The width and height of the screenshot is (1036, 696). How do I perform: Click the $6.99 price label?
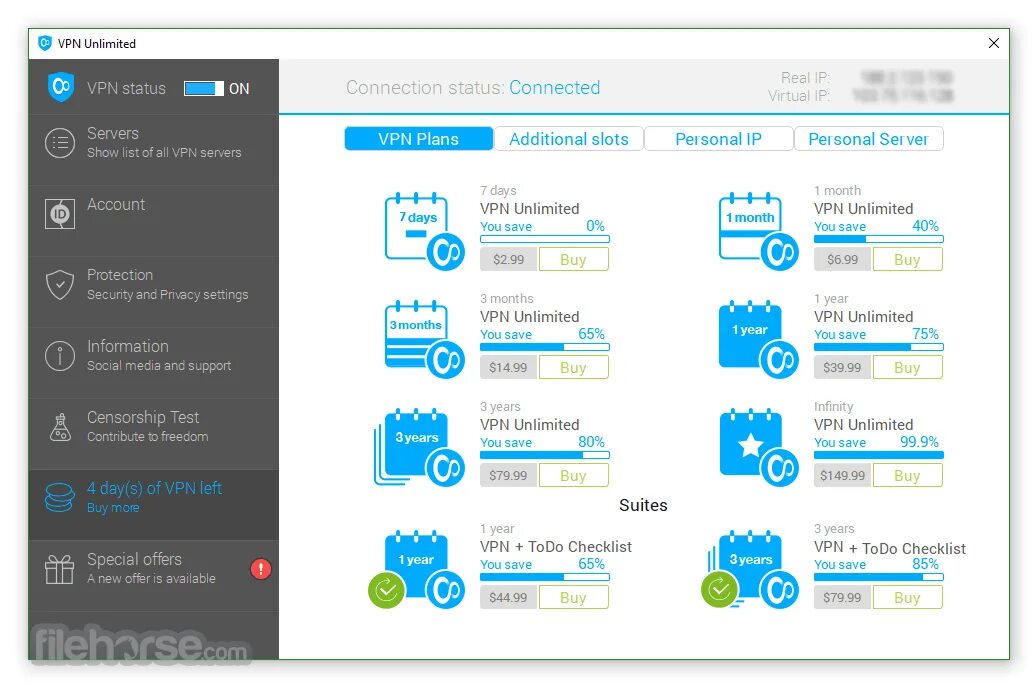pyautogui.click(x=842, y=259)
